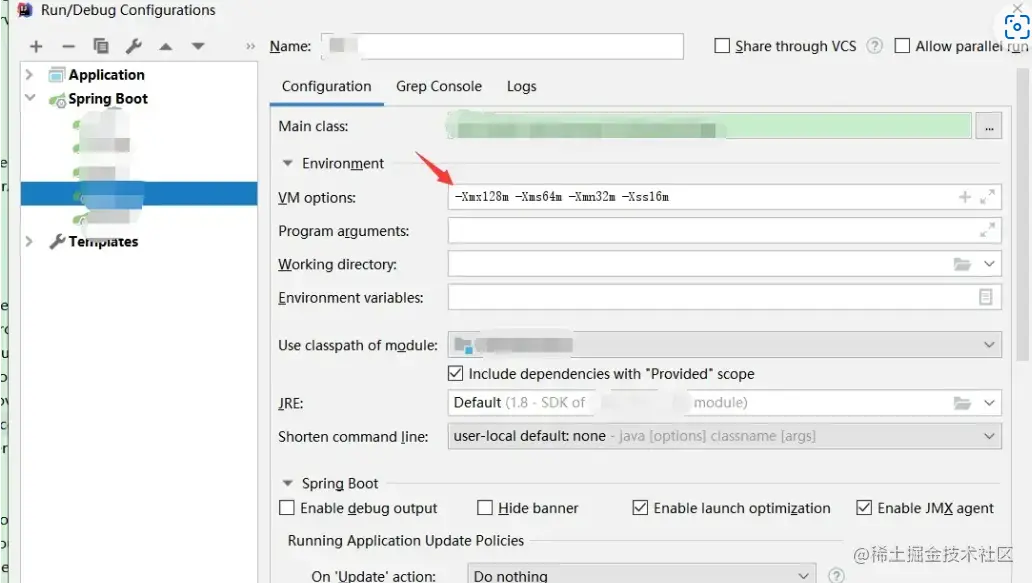Toggle Enable launch optimization checkbox
The image size is (1032, 583).
(640, 508)
